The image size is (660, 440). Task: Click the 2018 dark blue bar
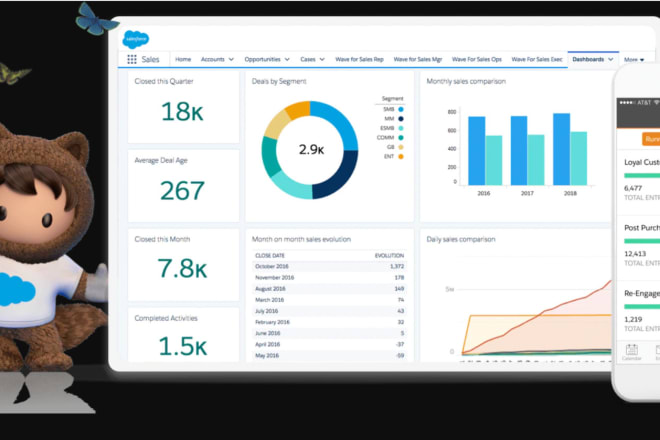pos(562,149)
